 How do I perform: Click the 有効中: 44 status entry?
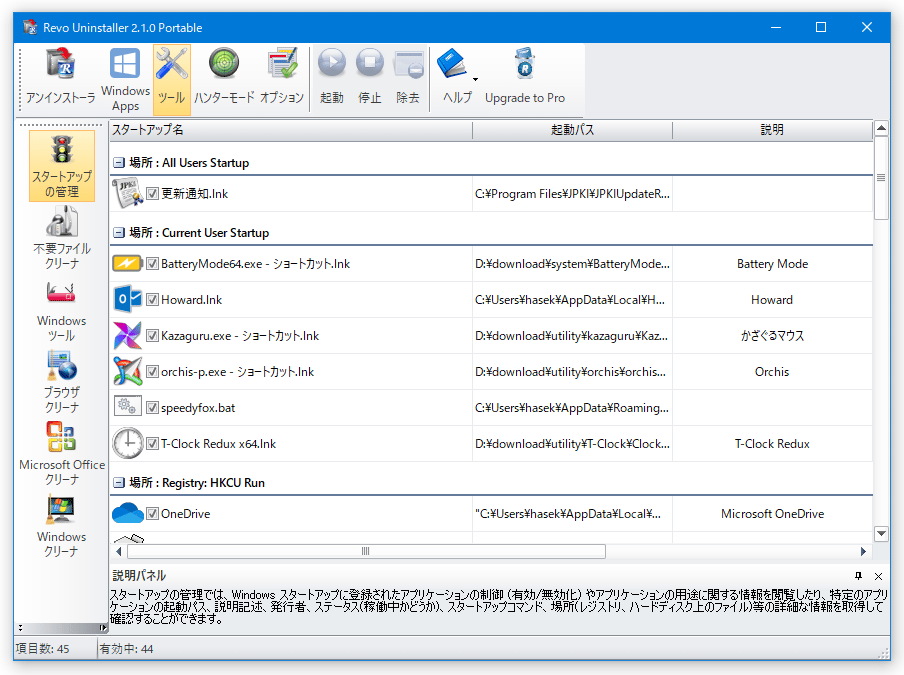click(126, 649)
